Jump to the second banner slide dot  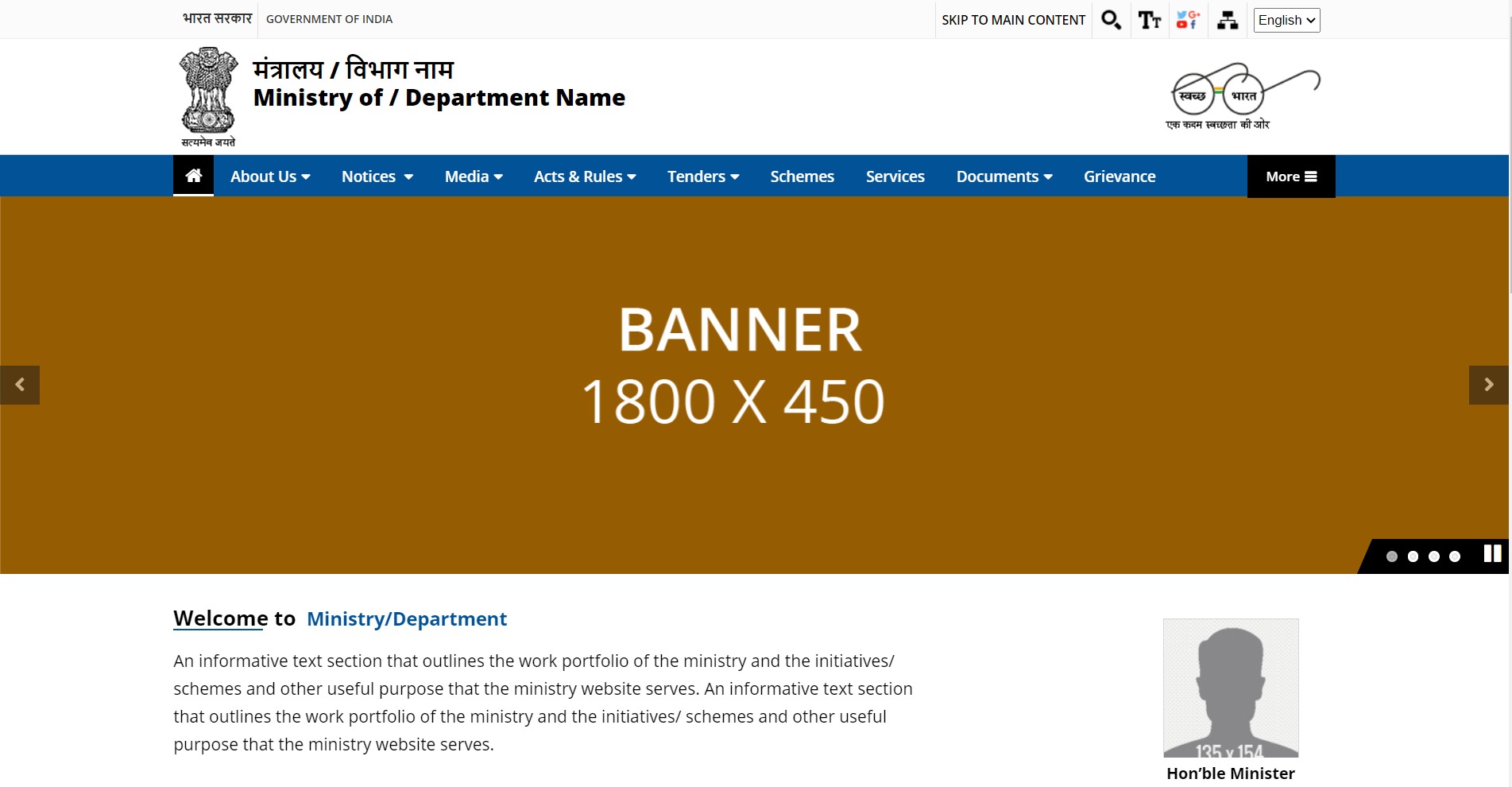point(1413,556)
